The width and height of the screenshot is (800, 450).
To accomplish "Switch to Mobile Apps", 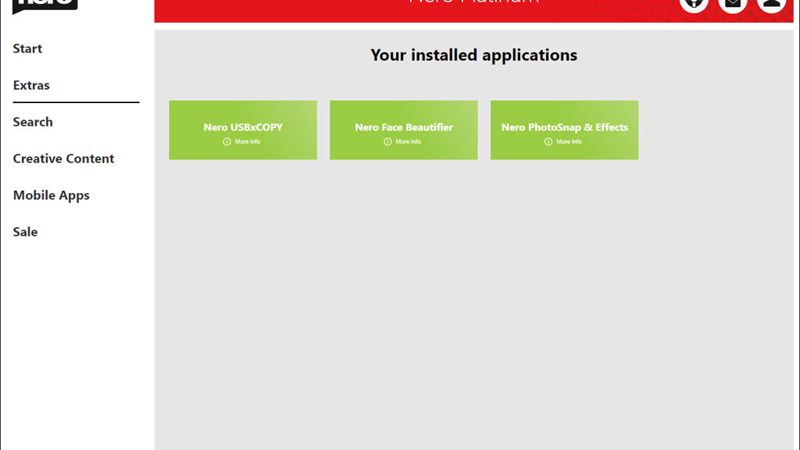I will coord(51,195).
